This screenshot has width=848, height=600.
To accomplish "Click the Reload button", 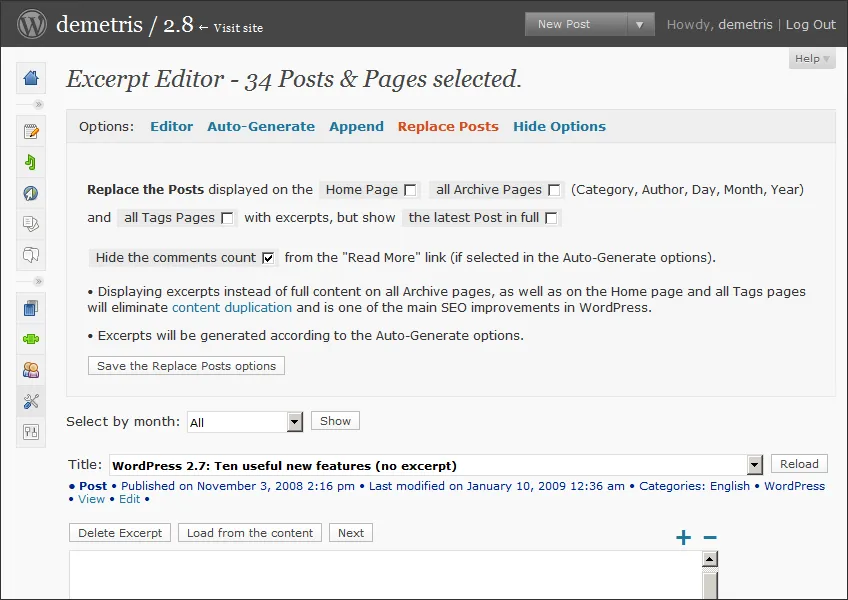I will 799,464.
